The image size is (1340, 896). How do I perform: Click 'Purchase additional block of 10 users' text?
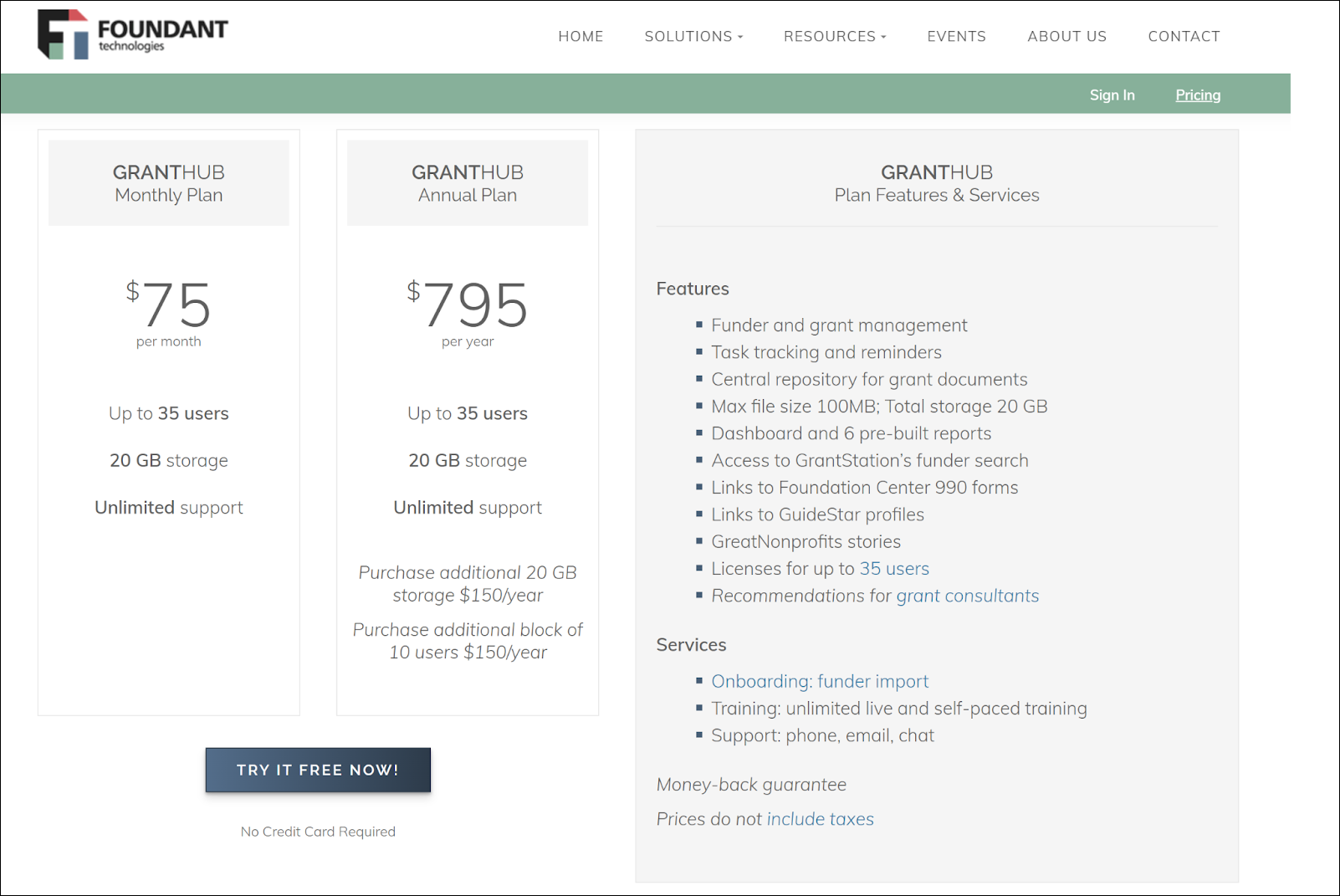point(468,641)
